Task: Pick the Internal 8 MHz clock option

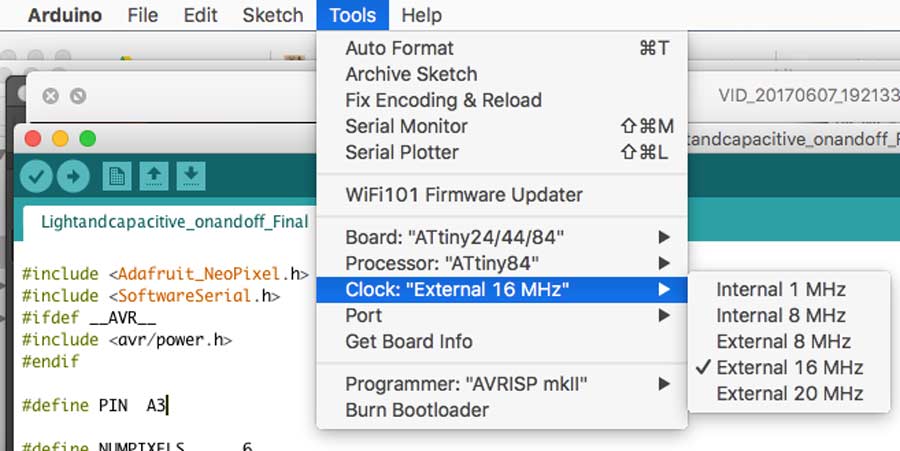Action: pos(780,315)
